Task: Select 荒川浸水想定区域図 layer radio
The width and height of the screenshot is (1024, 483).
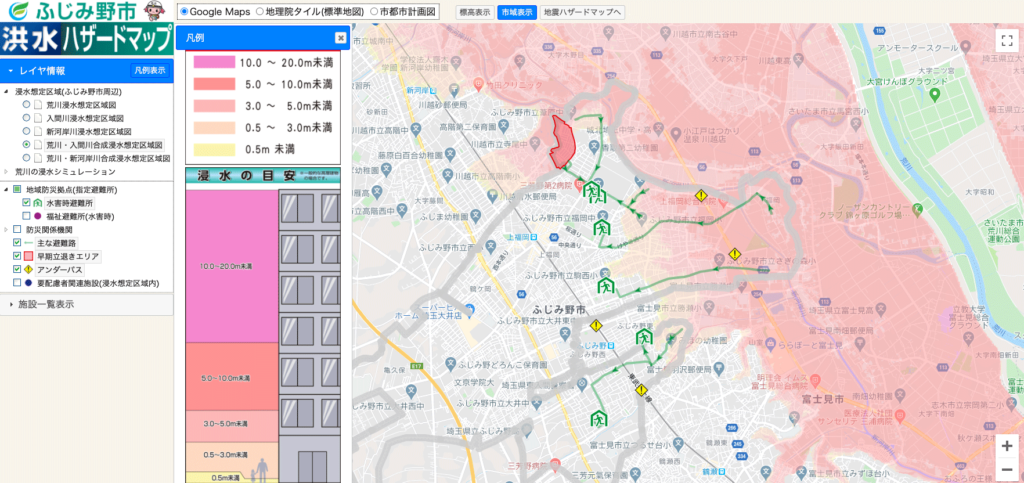Action: point(27,103)
